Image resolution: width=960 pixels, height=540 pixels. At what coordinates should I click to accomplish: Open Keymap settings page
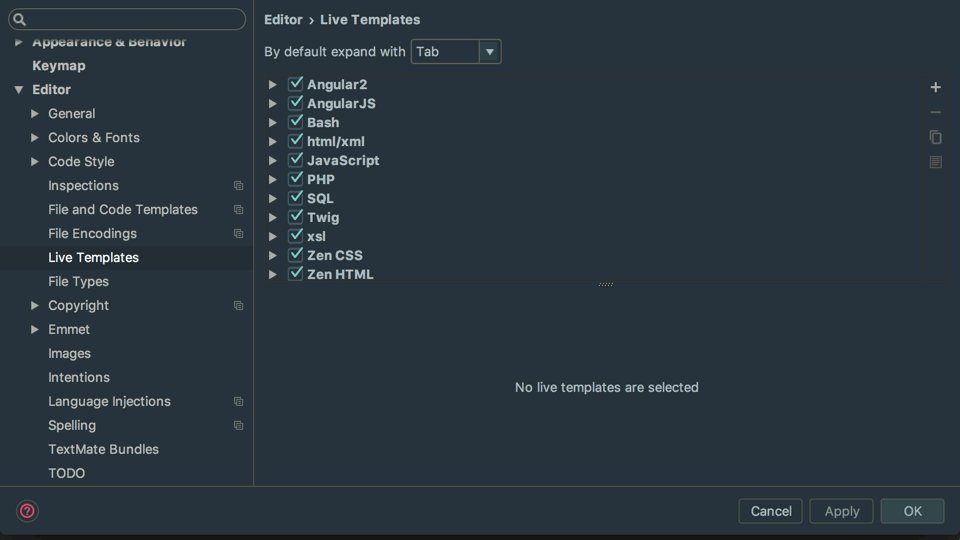[59, 66]
